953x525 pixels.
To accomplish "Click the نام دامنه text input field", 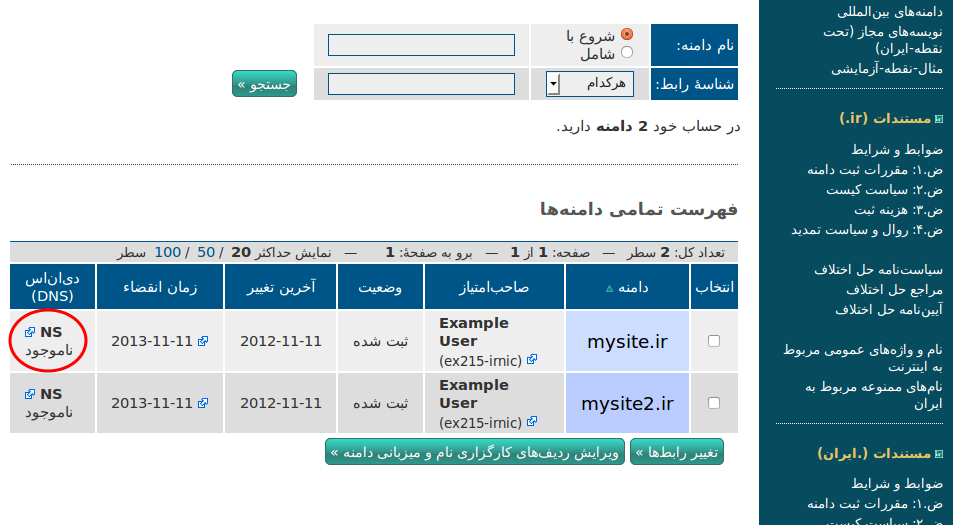I will pyautogui.click(x=421, y=45).
